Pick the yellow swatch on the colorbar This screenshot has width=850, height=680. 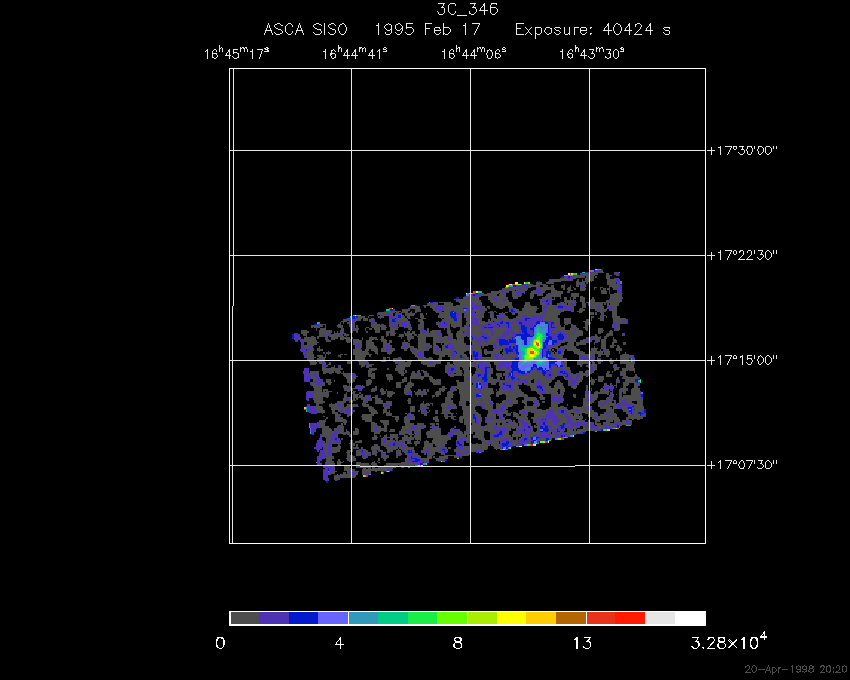click(511, 618)
